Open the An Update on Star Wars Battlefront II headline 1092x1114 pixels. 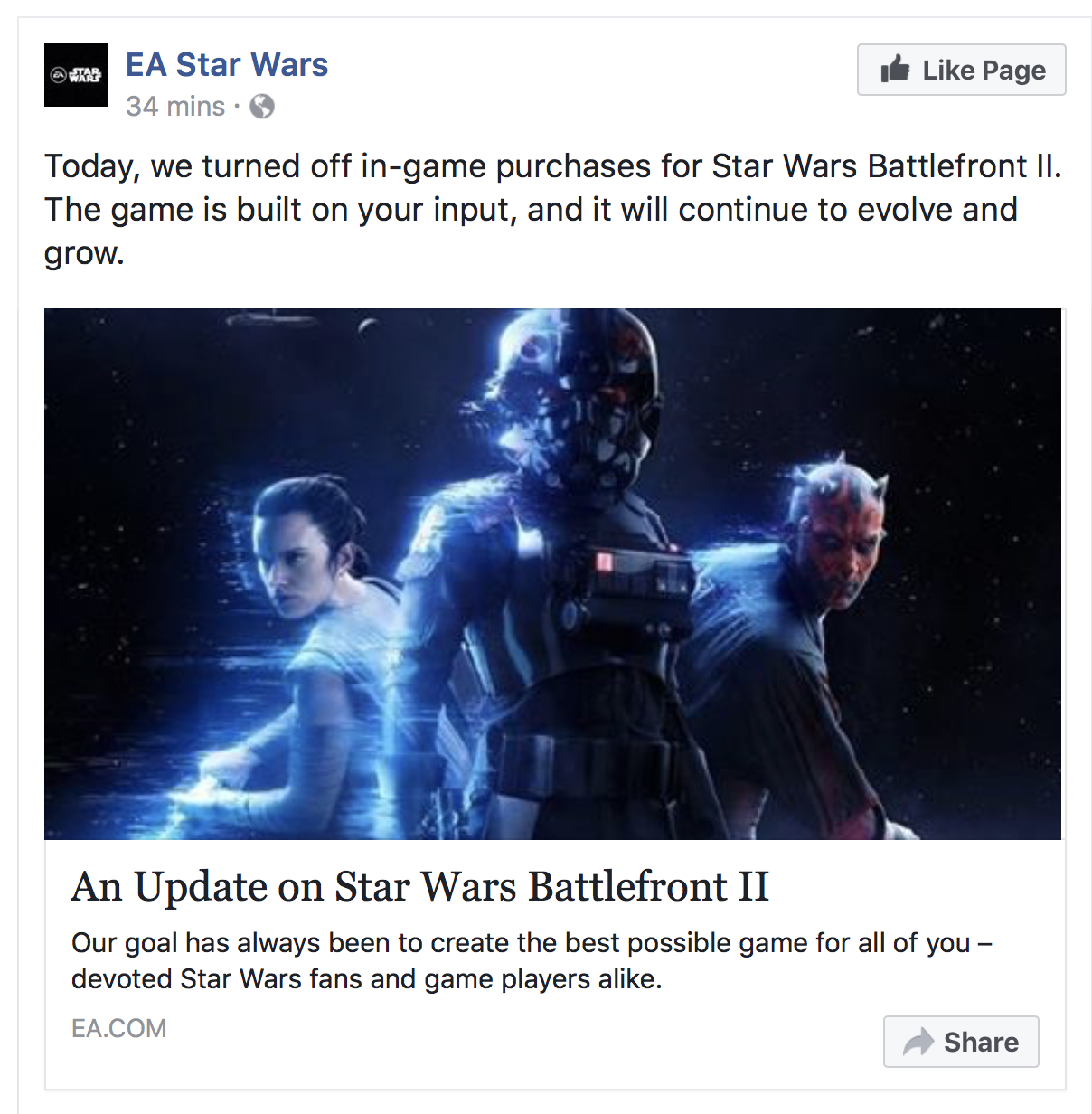click(420, 887)
